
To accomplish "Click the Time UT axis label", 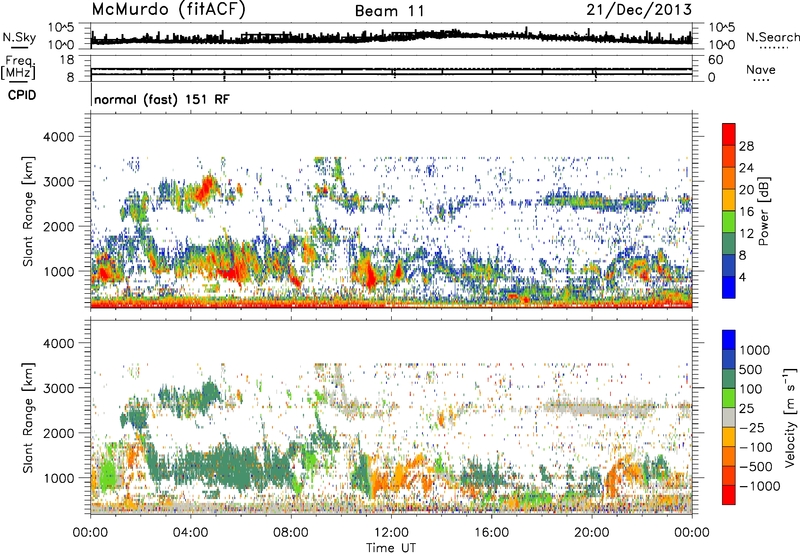I will [x=391, y=548].
